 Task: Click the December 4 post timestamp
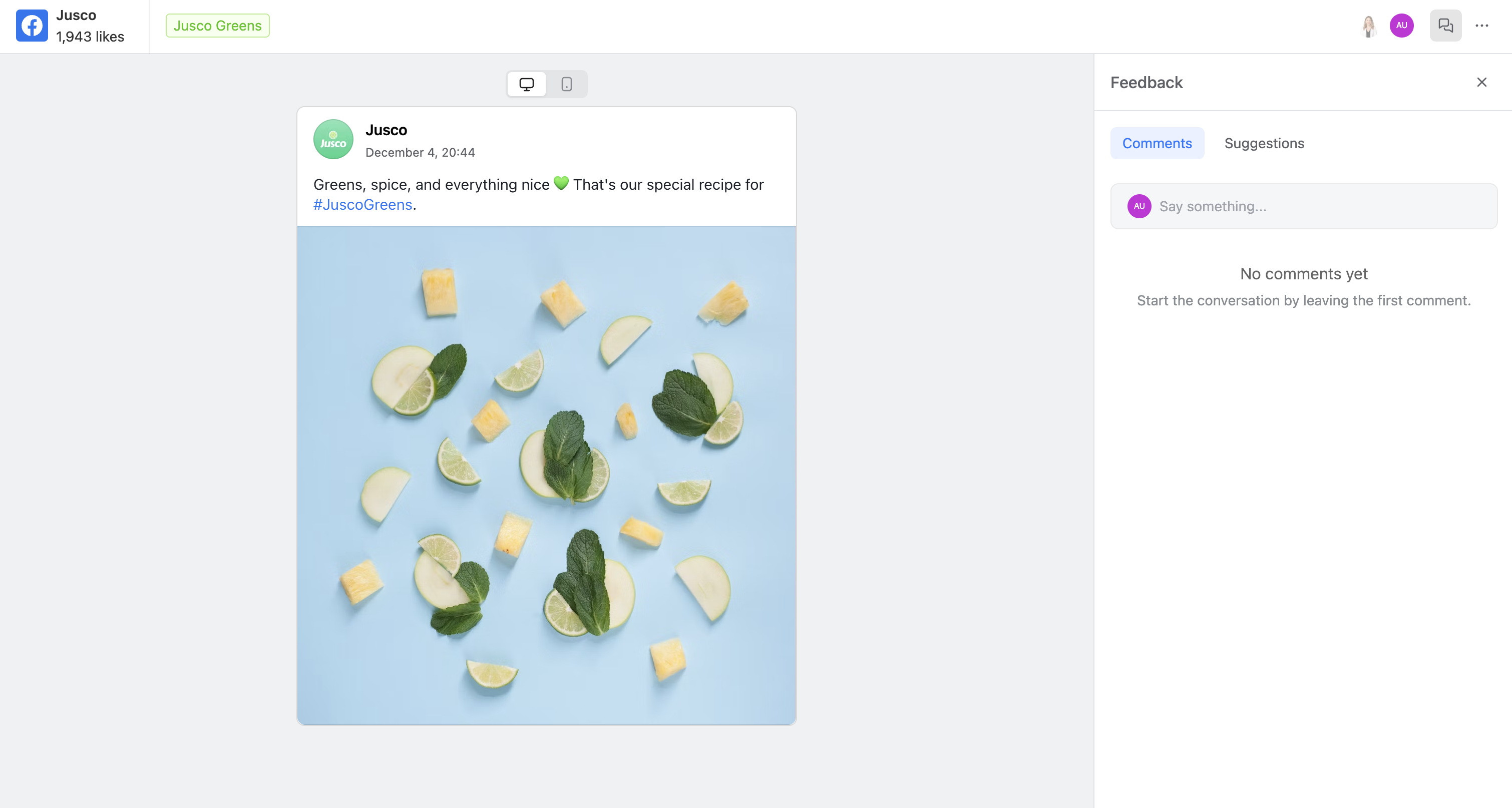click(x=420, y=153)
